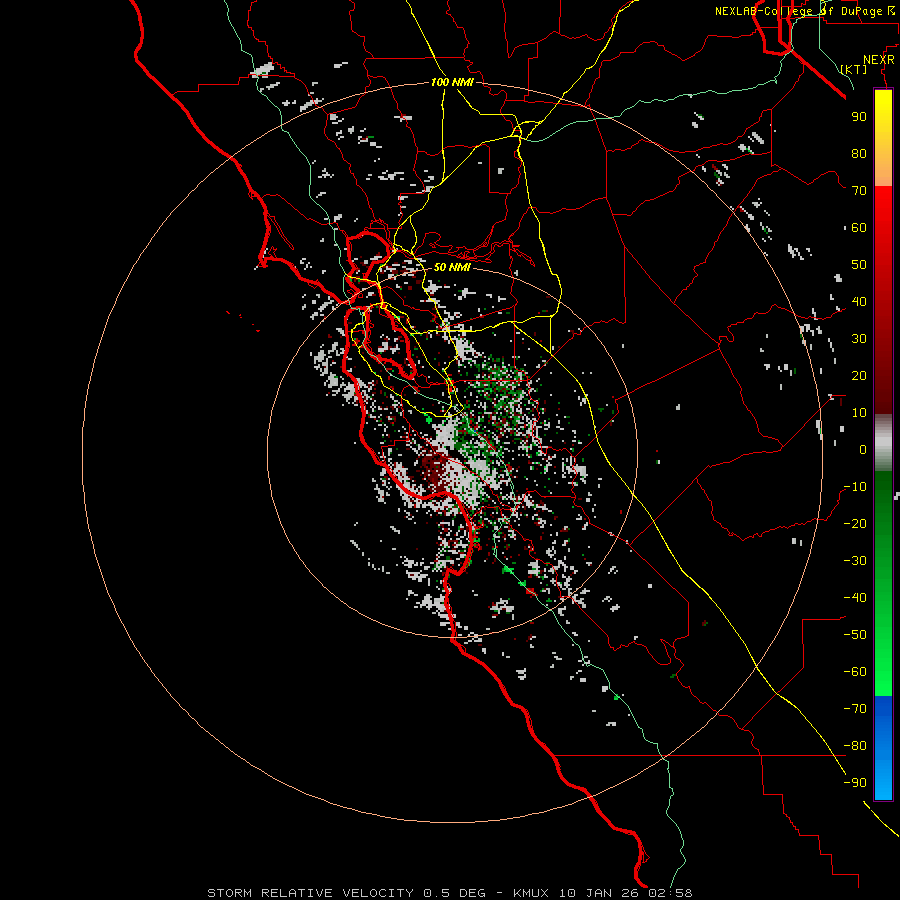Click the "-90" value on the velocity scale
This screenshot has width=900, height=900.
[x=855, y=783]
